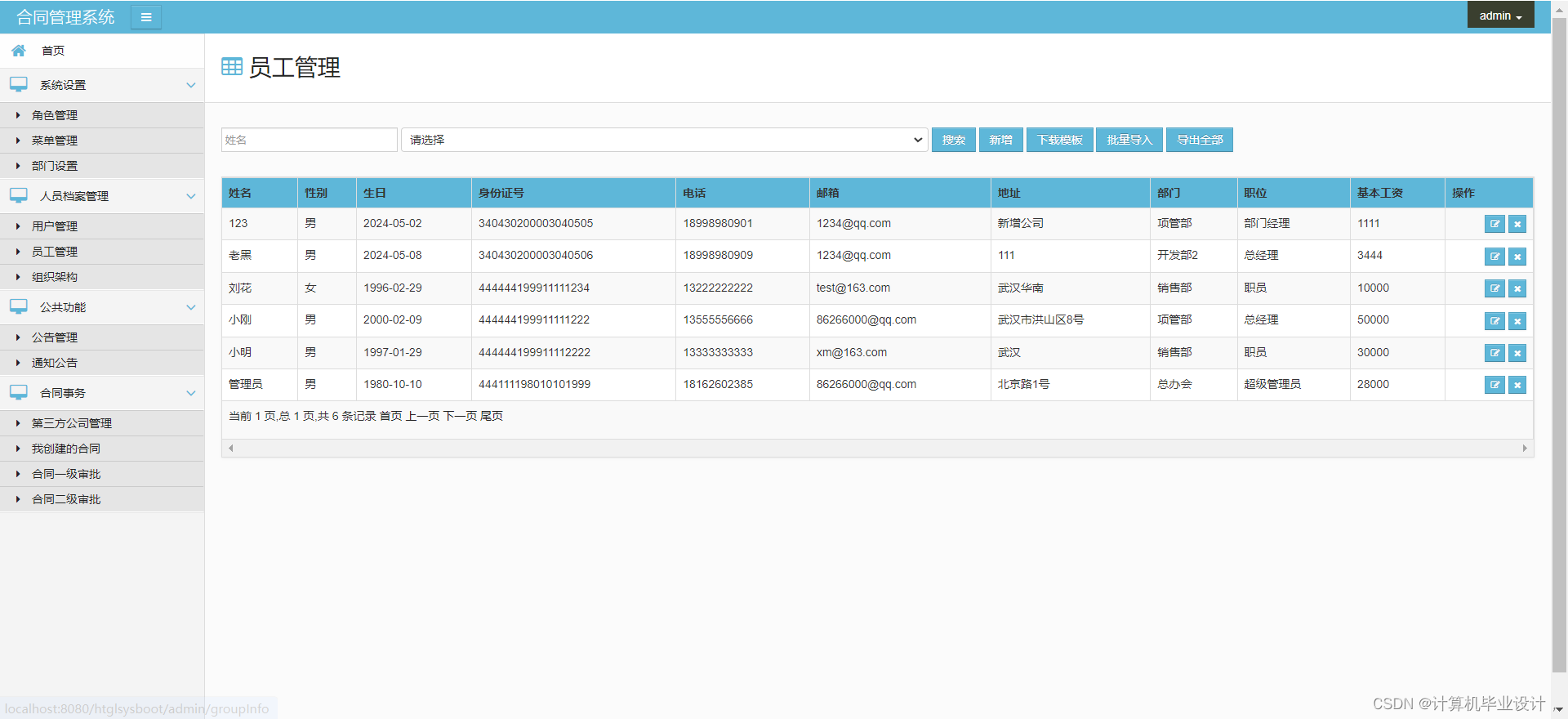Click the monitor icon beside 人员档案管理
This screenshot has height=719, width=1568.
[x=19, y=195]
